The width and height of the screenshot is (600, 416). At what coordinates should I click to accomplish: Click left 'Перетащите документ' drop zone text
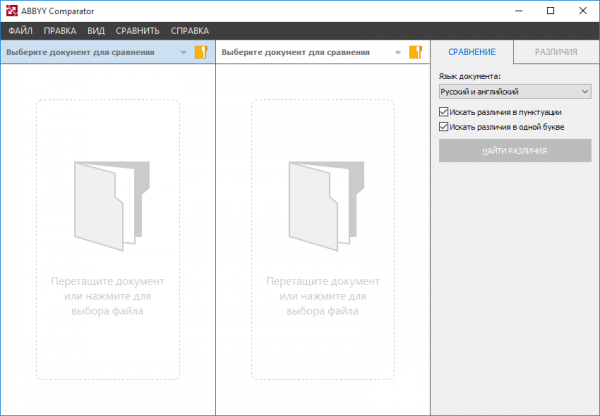coord(108,296)
